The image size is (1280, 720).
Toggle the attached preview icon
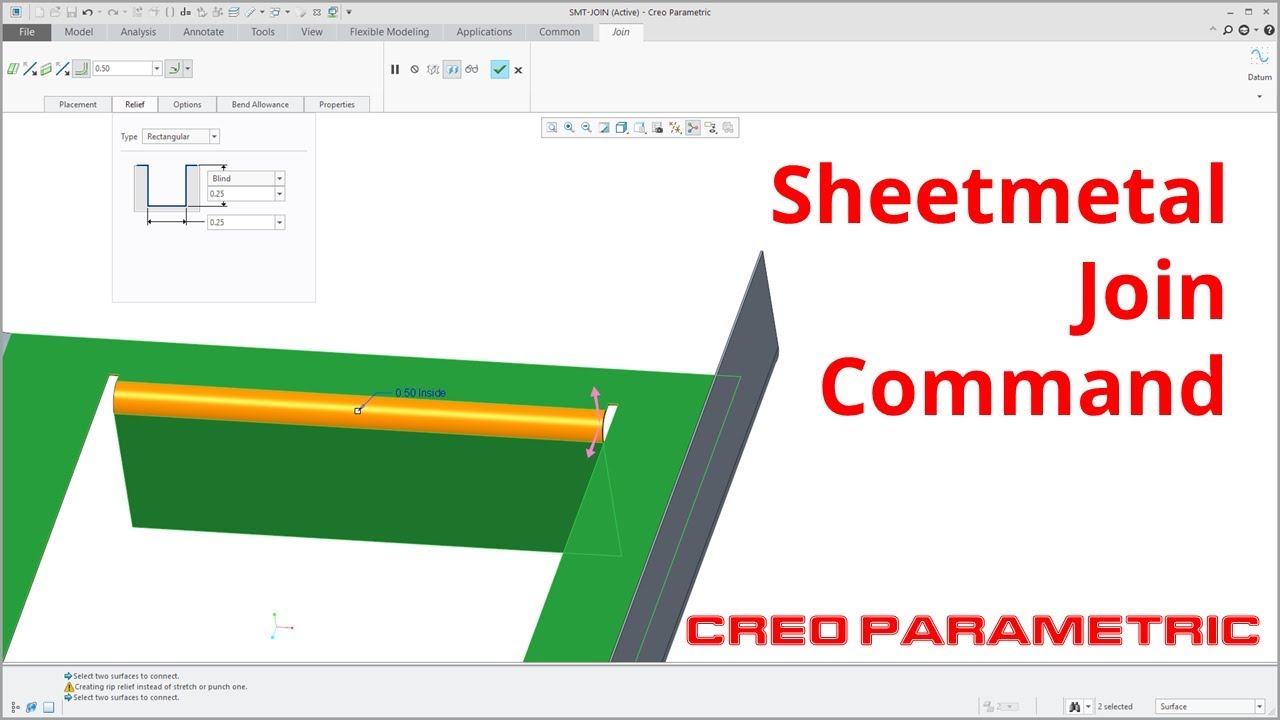[x=452, y=69]
